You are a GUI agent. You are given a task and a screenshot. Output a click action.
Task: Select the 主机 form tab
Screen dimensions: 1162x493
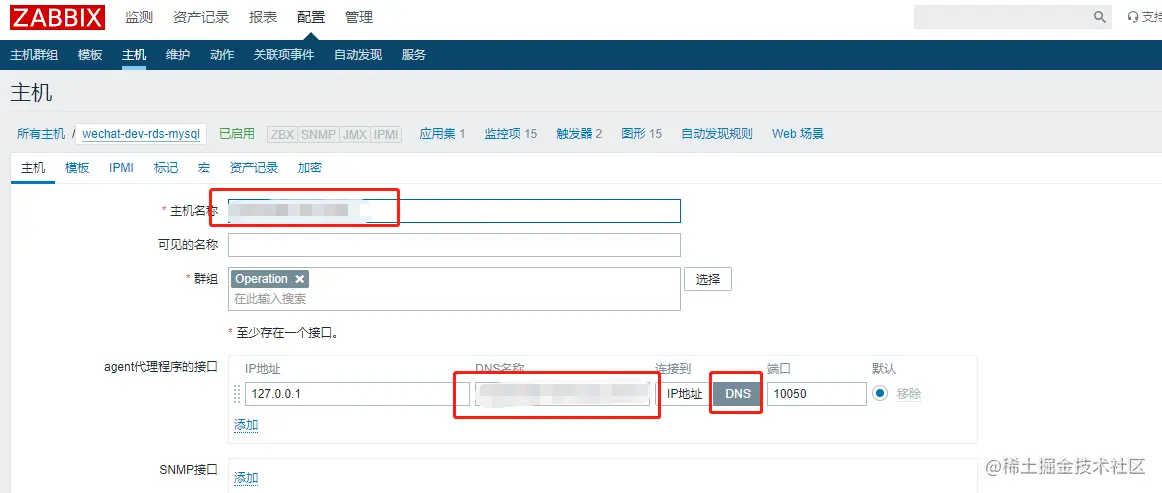pos(33,168)
